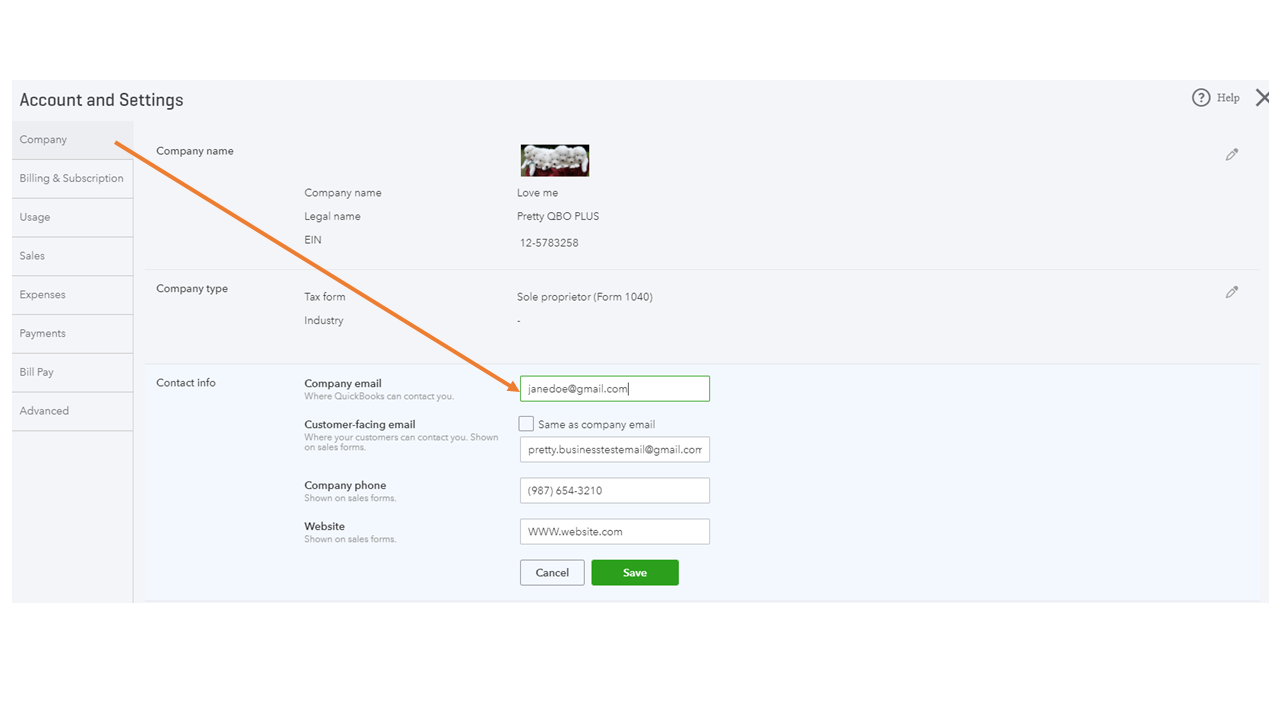
Task: Select the Expenses tab
Action: (42, 295)
